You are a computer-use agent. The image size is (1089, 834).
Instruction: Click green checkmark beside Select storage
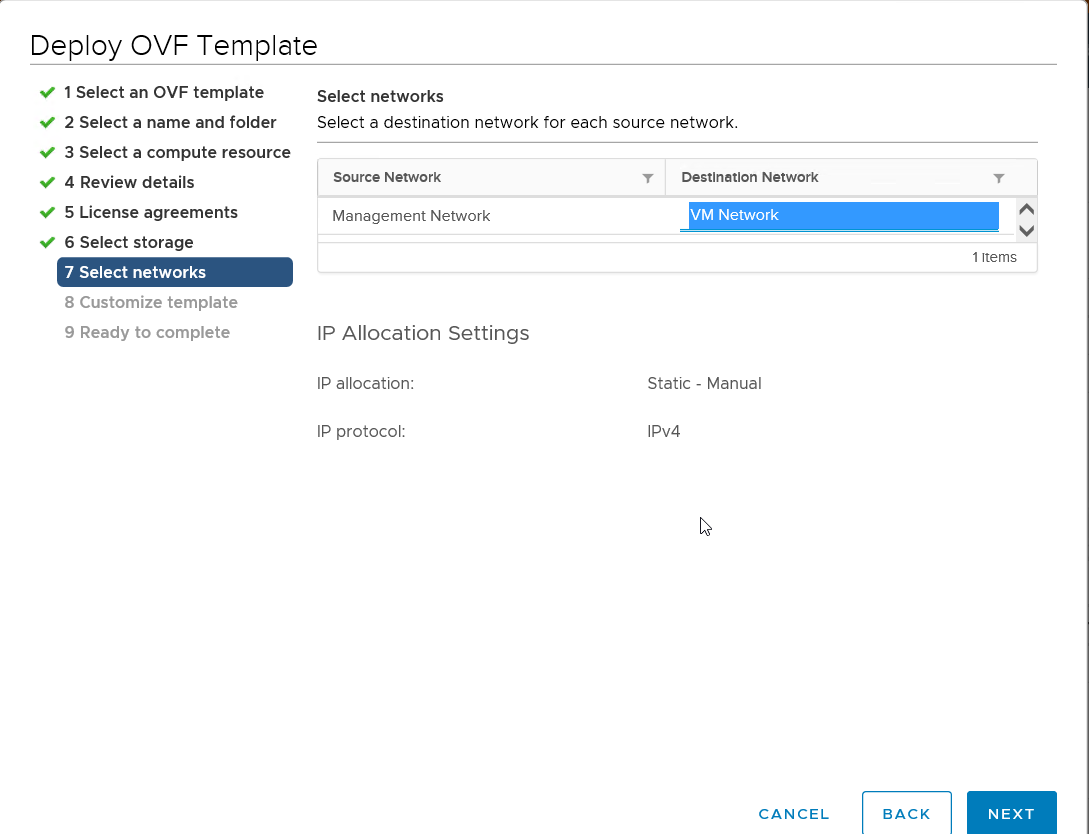click(x=47, y=242)
